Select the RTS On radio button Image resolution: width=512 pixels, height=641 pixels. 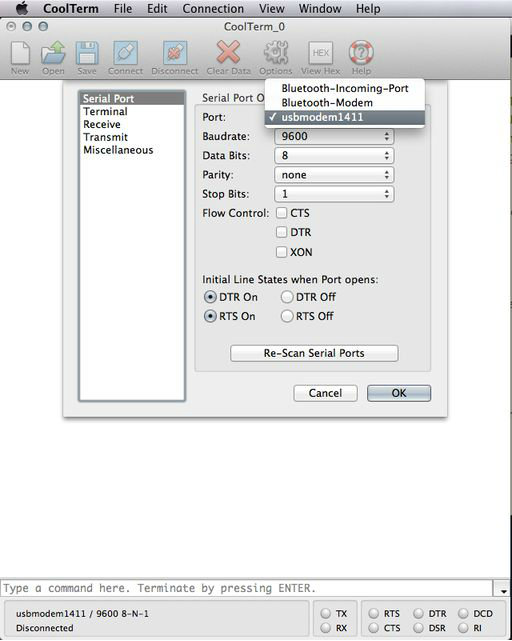tap(210, 316)
